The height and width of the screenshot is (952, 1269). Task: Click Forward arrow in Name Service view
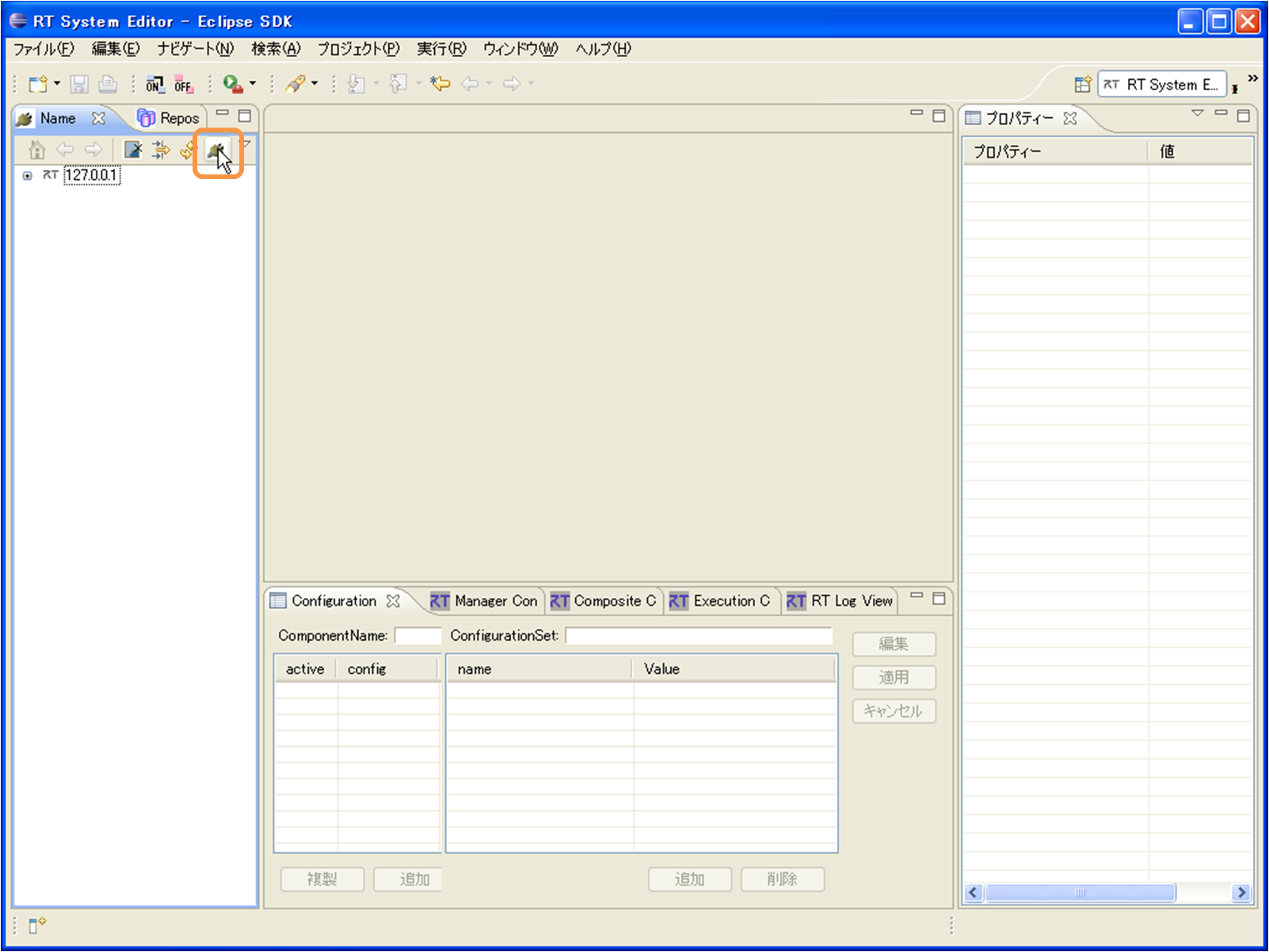(93, 149)
